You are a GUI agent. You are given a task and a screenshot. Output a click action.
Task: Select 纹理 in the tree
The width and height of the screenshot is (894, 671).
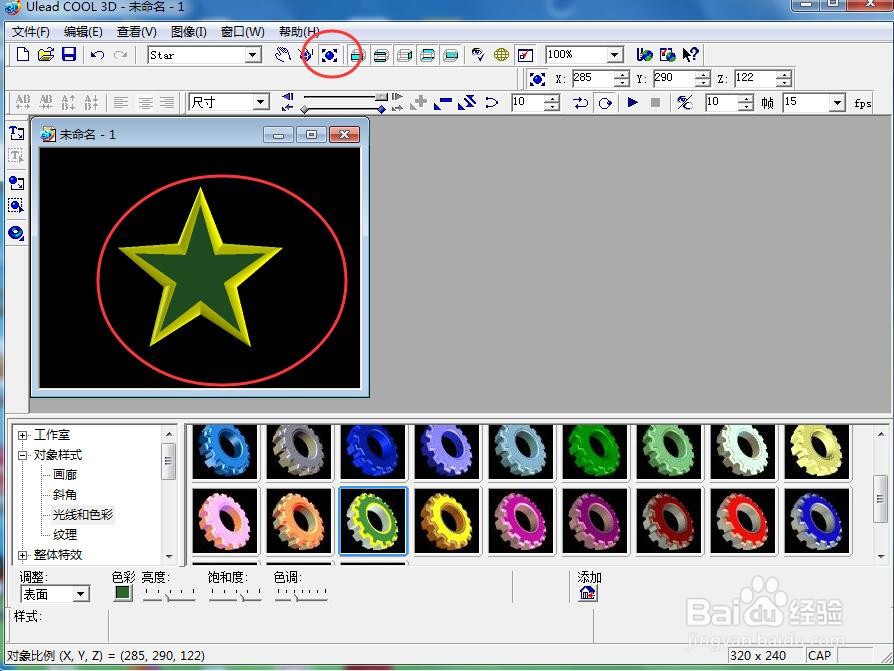(x=65, y=535)
